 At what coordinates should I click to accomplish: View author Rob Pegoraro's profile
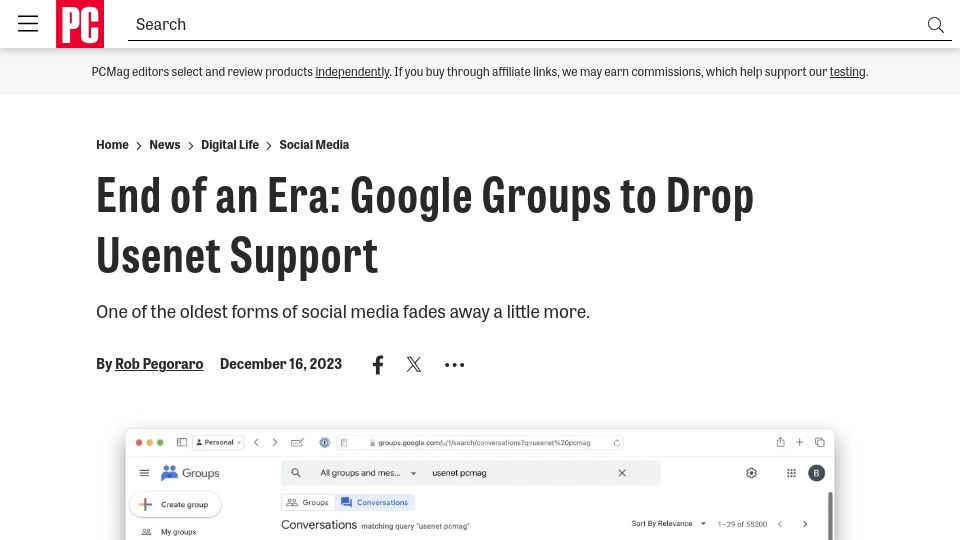159,364
